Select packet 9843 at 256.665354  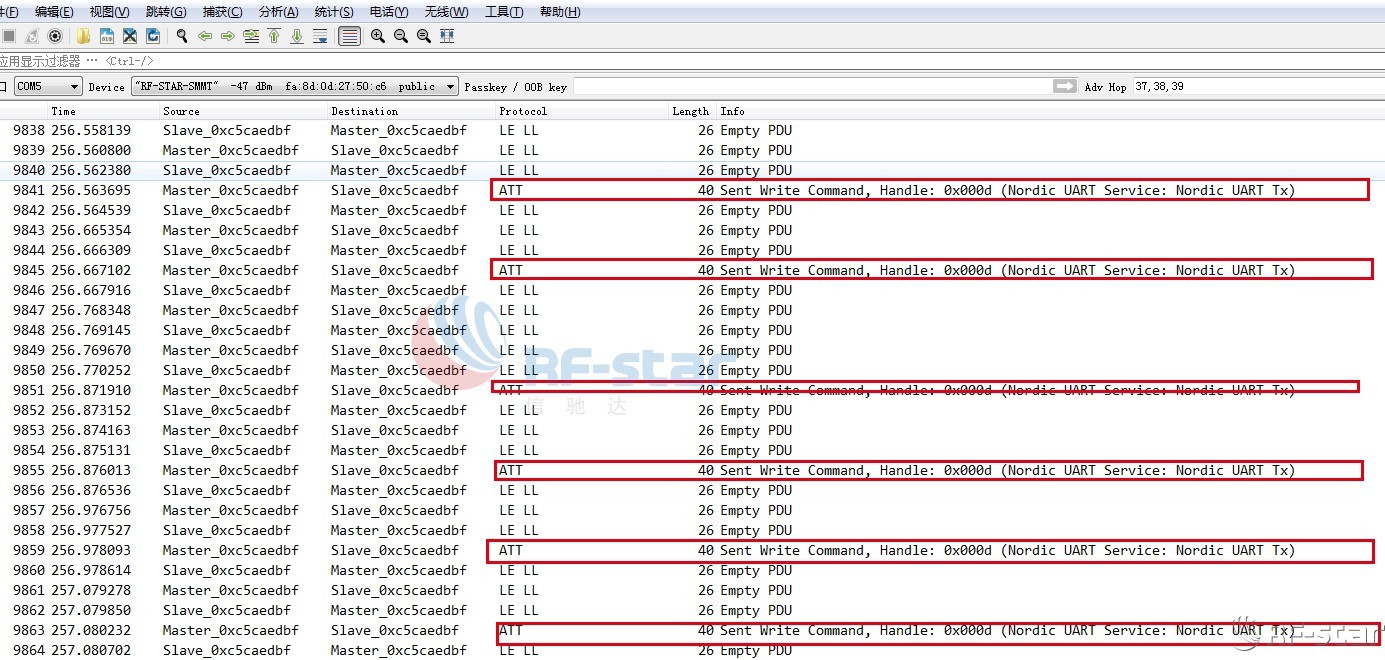(x=692, y=230)
